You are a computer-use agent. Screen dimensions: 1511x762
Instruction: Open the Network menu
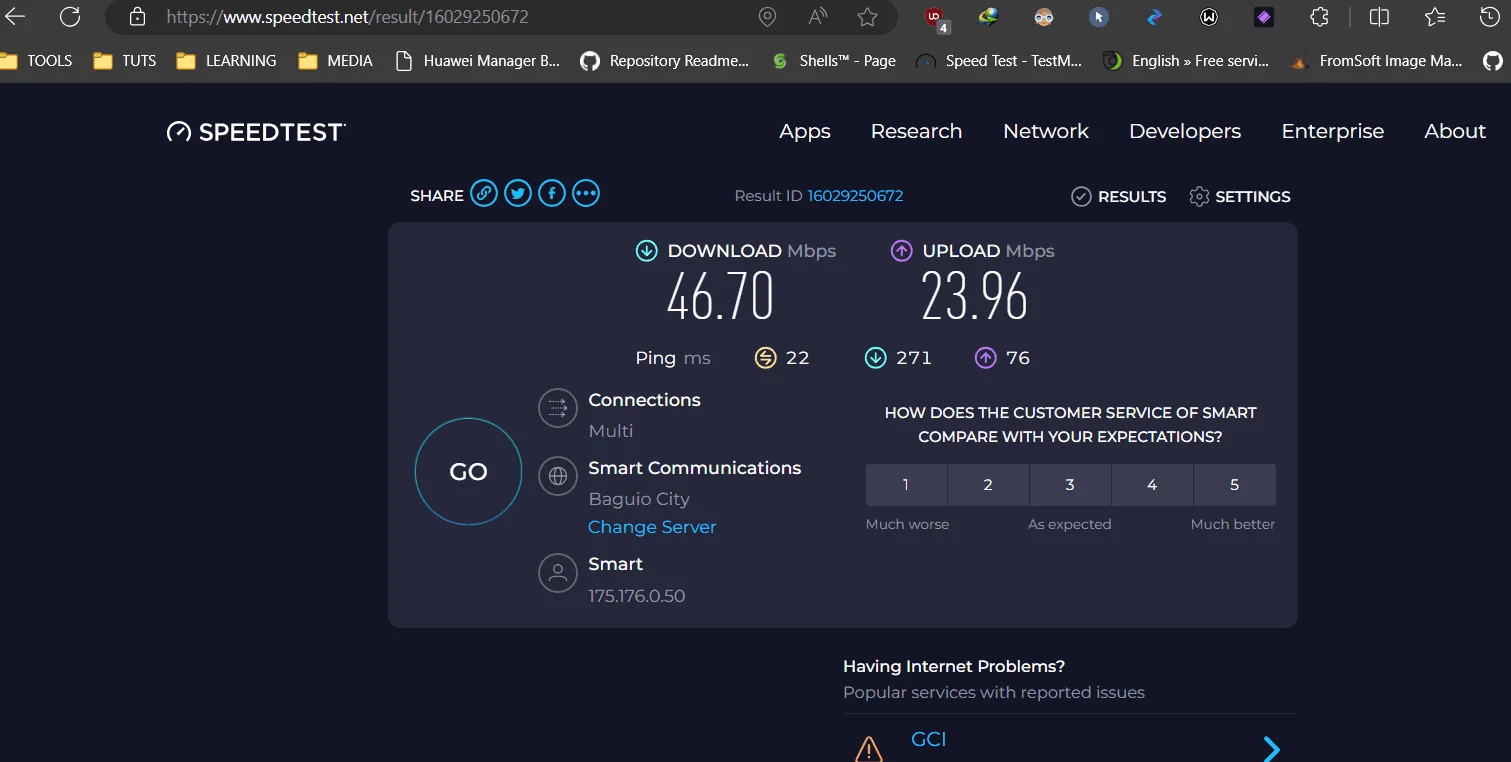1046,131
